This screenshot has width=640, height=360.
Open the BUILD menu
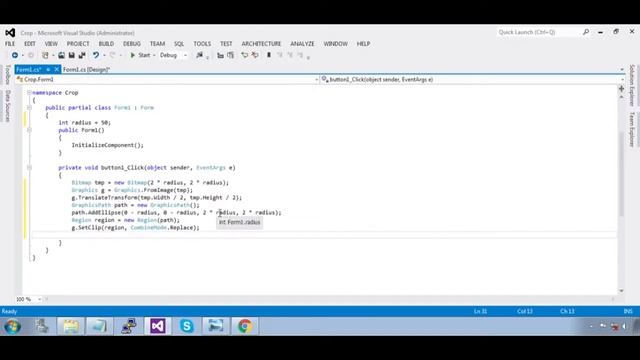coord(106,44)
